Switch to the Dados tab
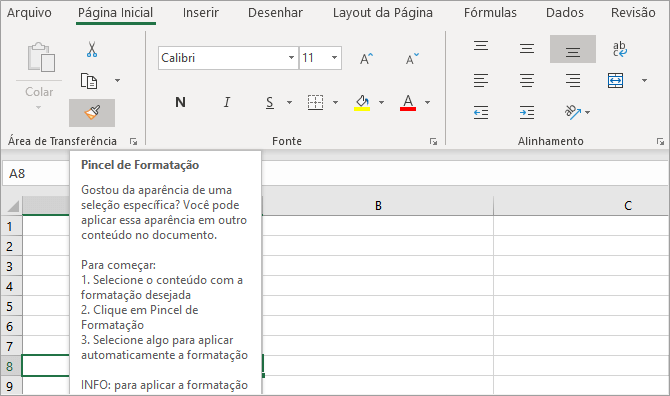Viewport: 670px width, 396px height. click(564, 13)
